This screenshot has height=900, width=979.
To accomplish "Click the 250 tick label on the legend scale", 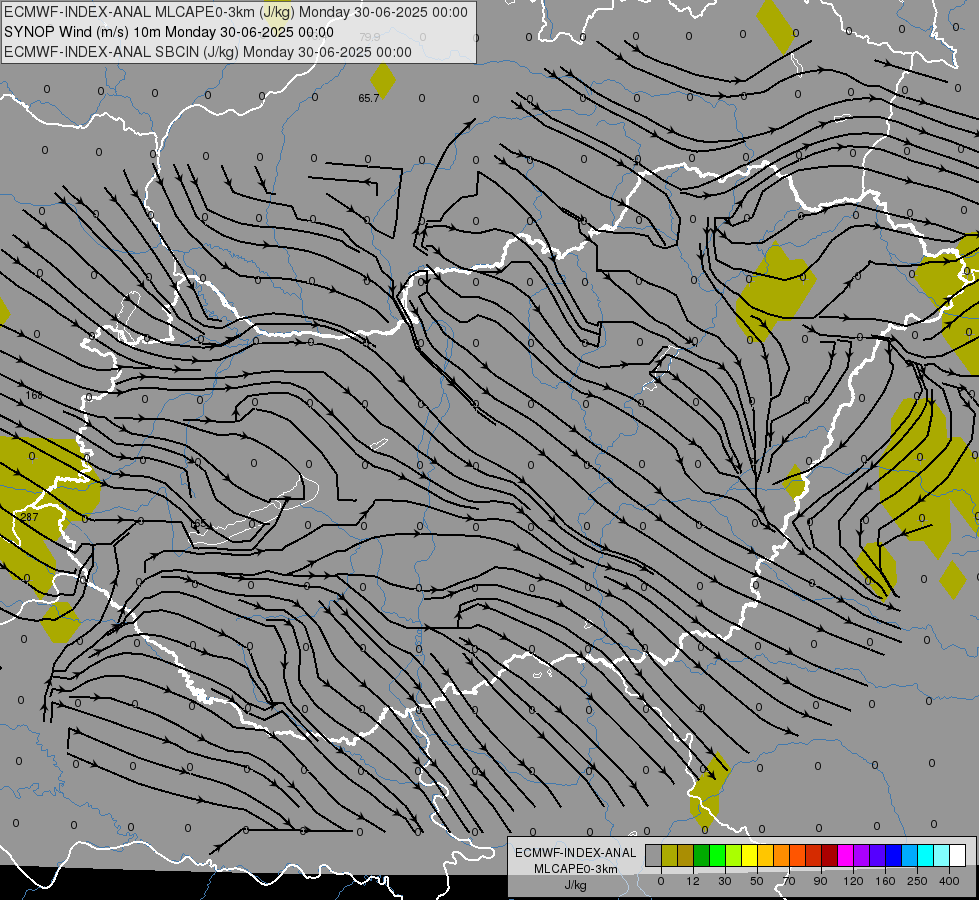I will pos(917,881).
